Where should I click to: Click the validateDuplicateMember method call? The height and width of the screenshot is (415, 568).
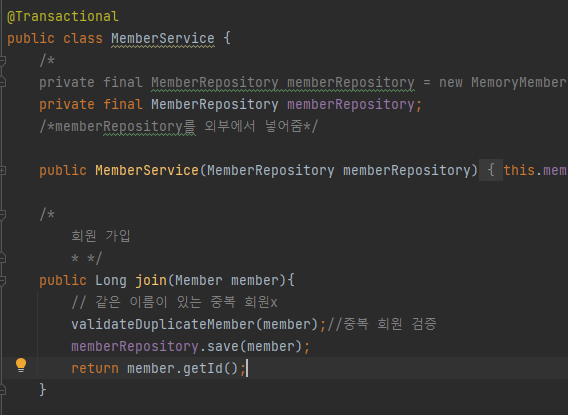[x=163, y=324]
